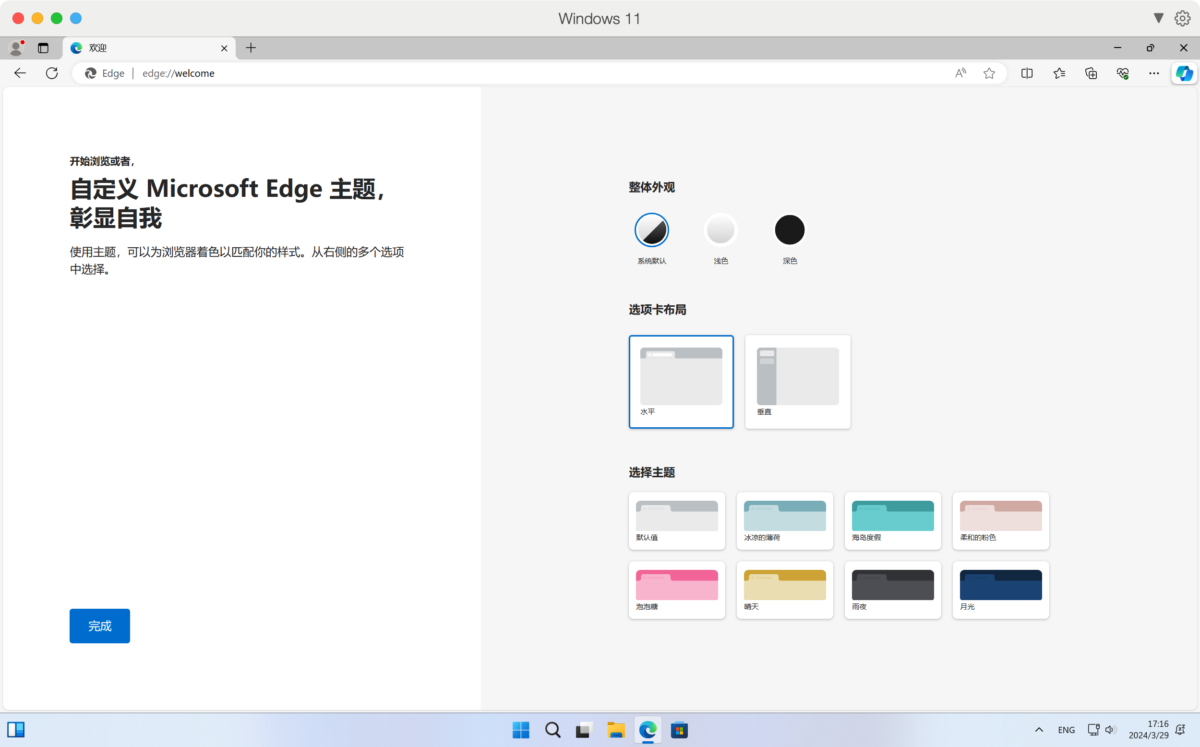Open Microsoft Store from the taskbar
Image resolution: width=1200 pixels, height=747 pixels.
(x=679, y=730)
